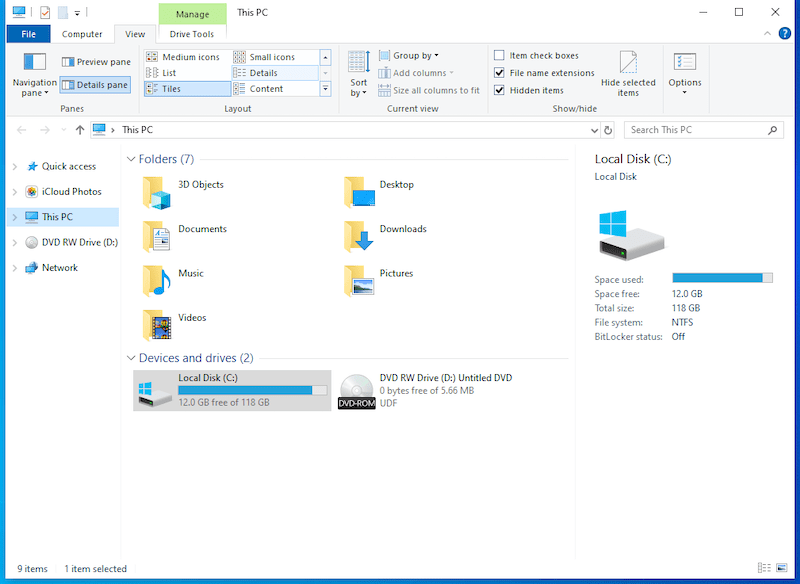The height and width of the screenshot is (584, 800).
Task: Toggle the Details pane
Action: click(95, 84)
